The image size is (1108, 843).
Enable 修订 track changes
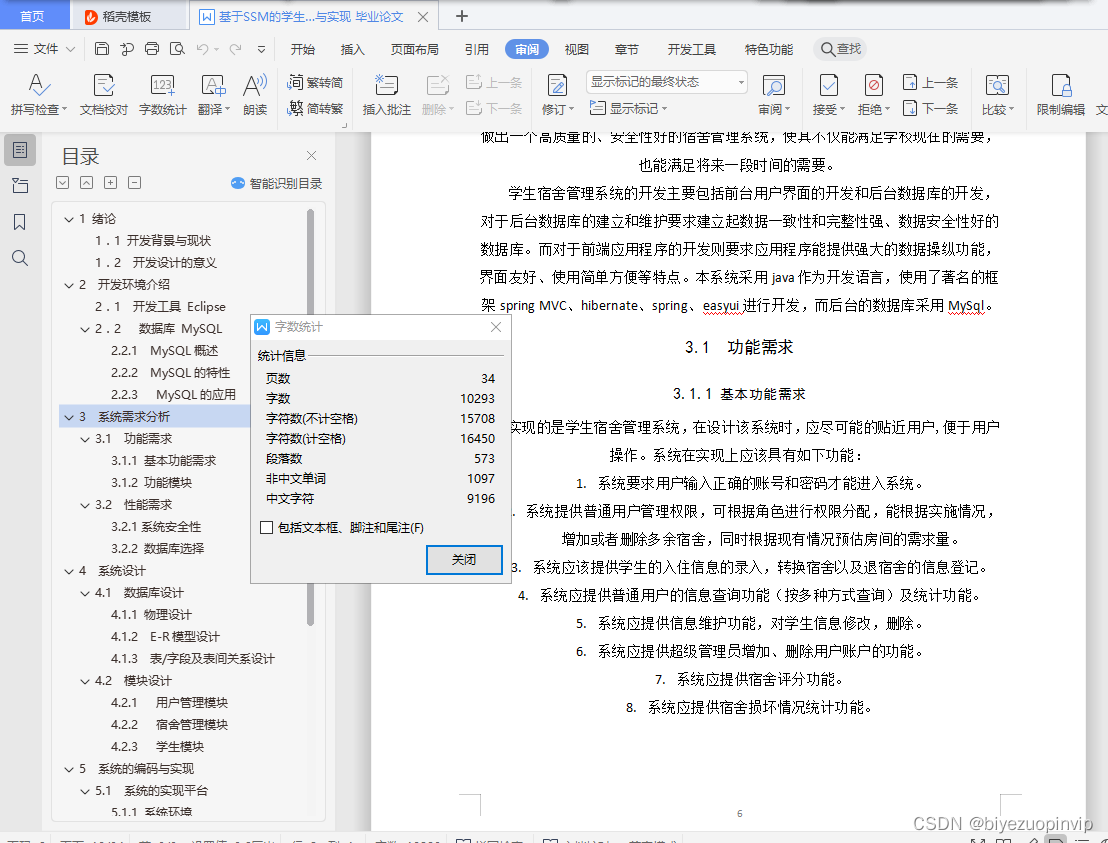coord(556,88)
